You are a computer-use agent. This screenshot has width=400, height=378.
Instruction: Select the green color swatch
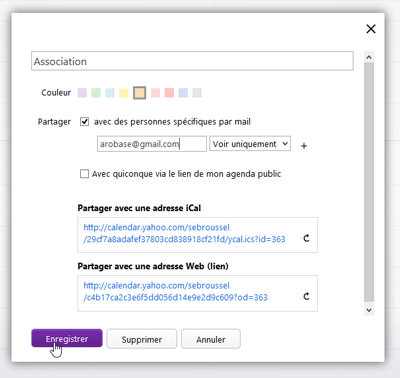coord(96,93)
